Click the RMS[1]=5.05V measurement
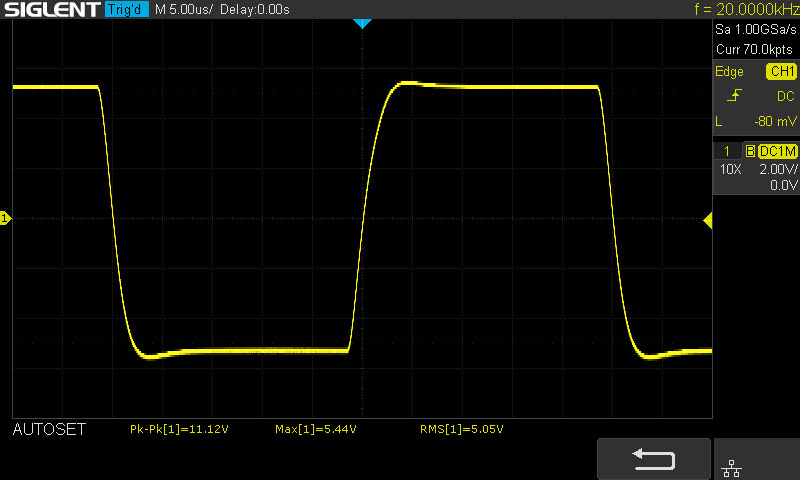 click(x=462, y=429)
